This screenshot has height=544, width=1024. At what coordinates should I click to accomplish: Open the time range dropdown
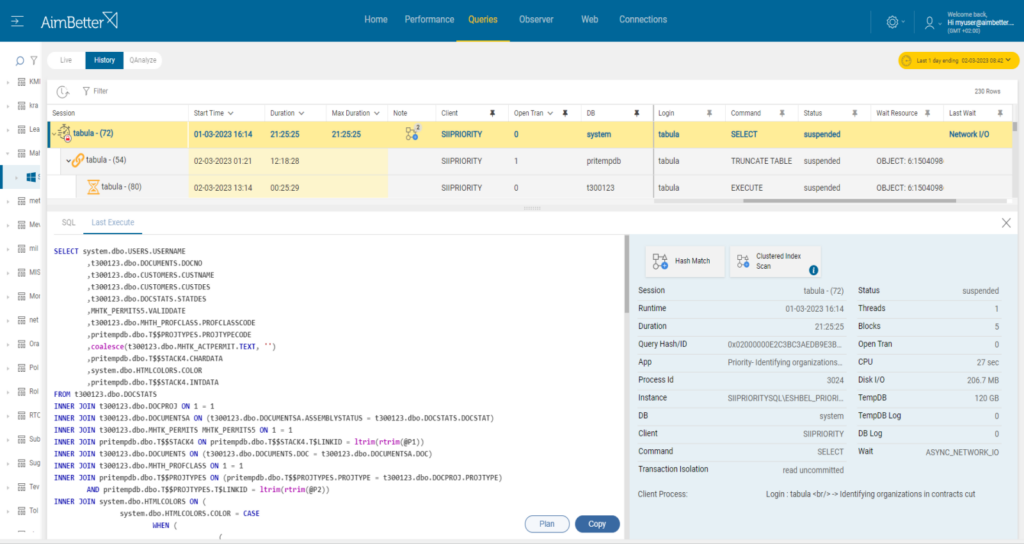(958, 61)
